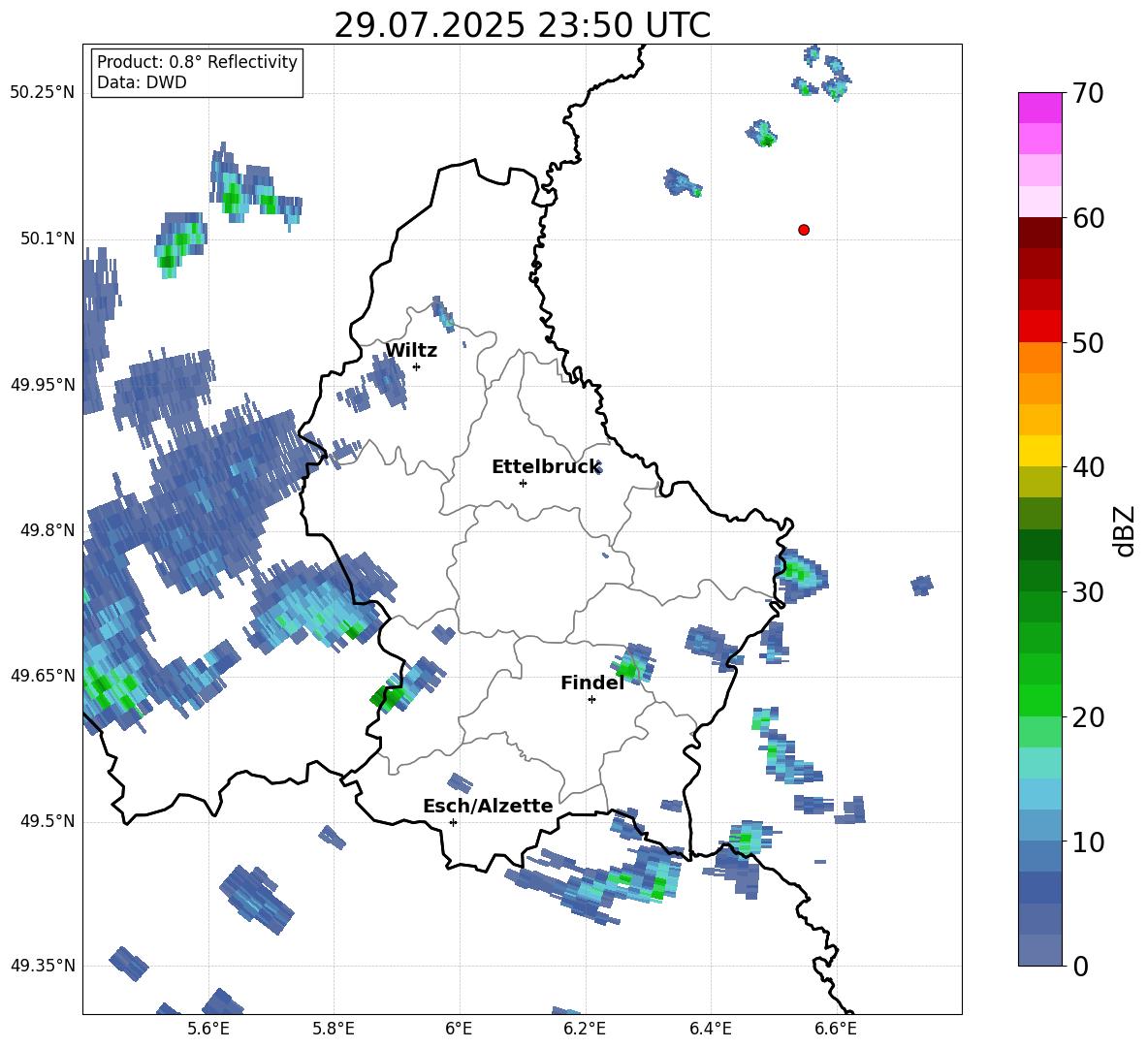Click the Product: 0.8° Reflectivity text
Viewport: 1148px width, 1048px height.
[197, 62]
